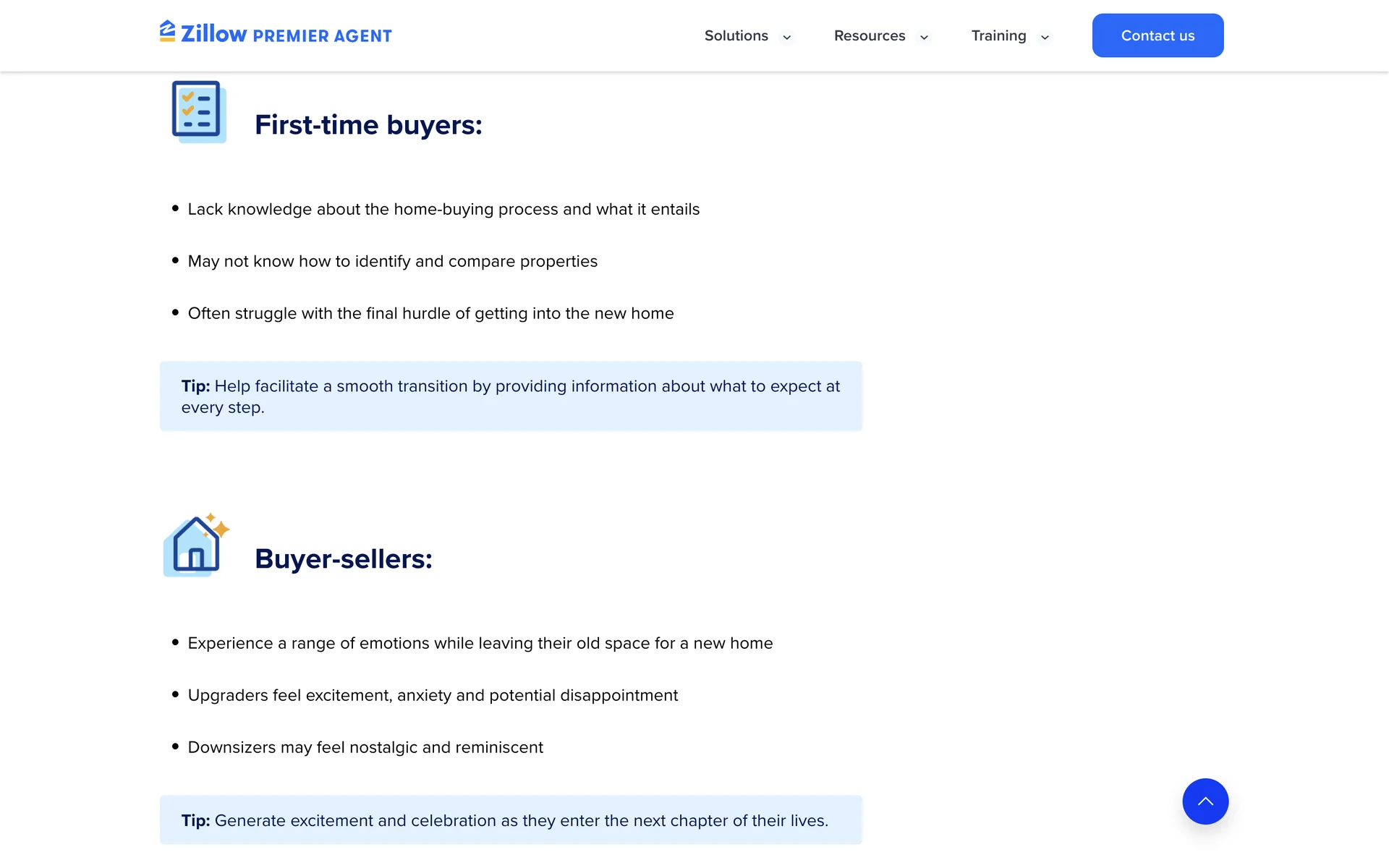Expand the Resources dropdown chevron
This screenshot has width=1389, height=868.
pos(924,37)
